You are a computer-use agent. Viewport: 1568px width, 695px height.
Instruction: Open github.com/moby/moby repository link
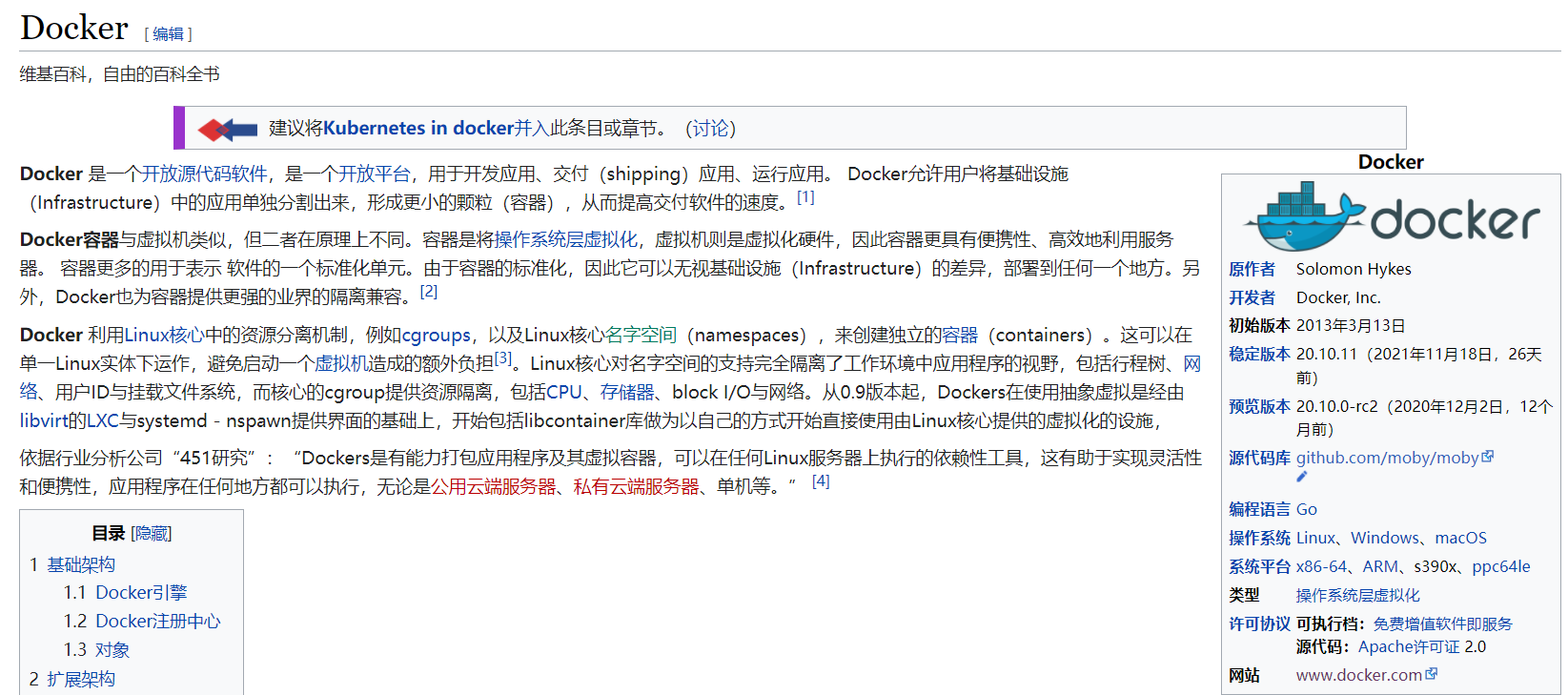pos(1388,459)
